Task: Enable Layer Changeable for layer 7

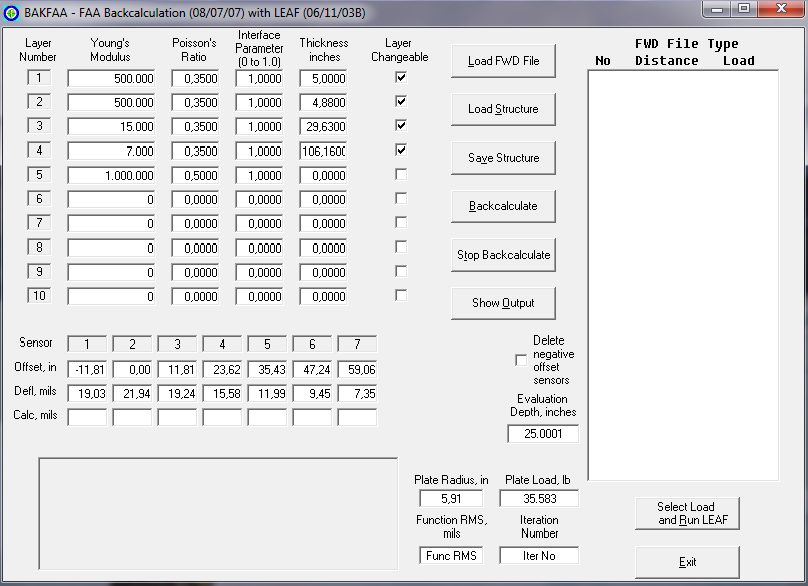Action: coord(401,222)
